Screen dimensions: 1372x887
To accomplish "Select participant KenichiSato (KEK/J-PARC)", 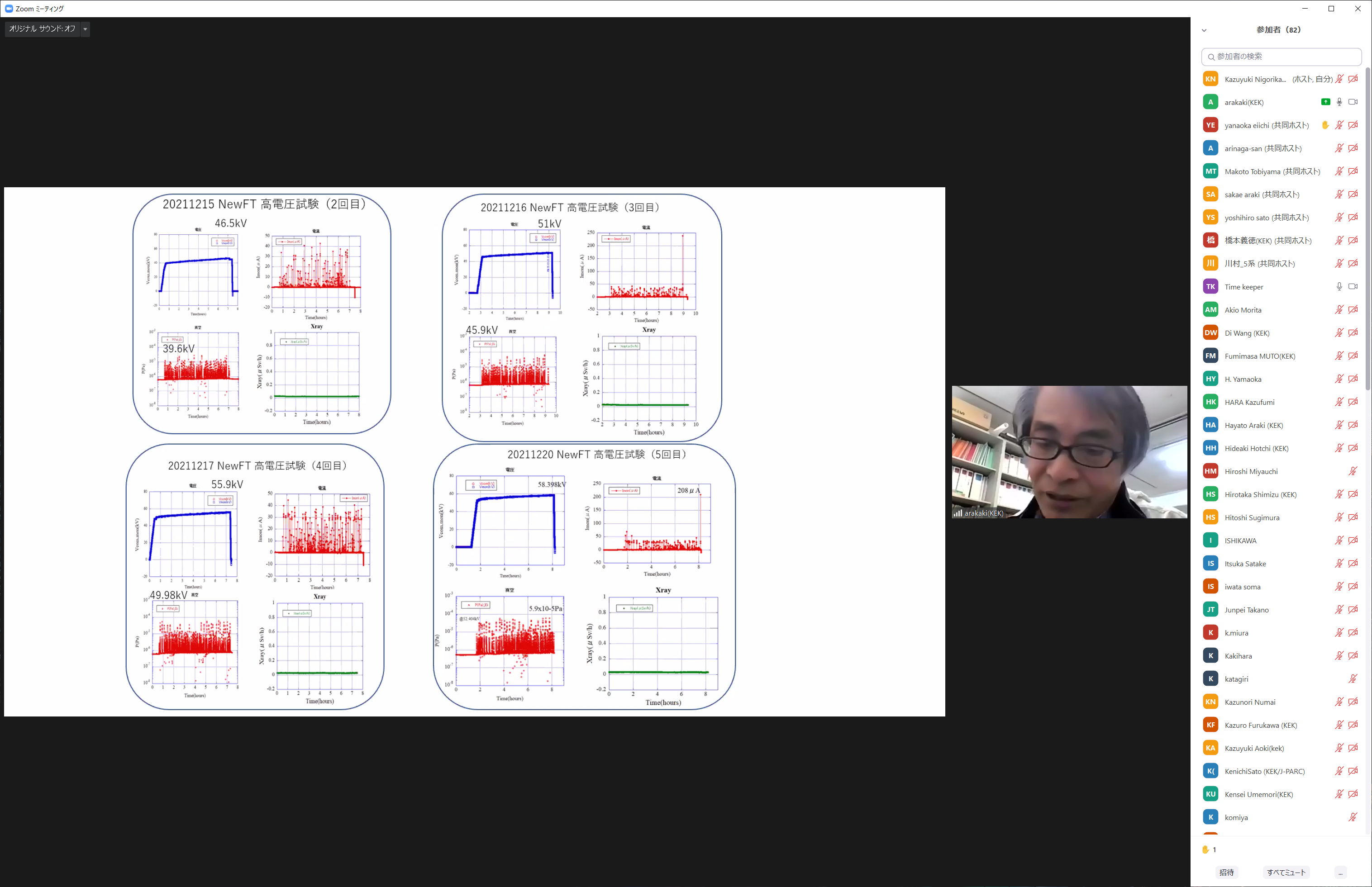I will click(x=1281, y=771).
